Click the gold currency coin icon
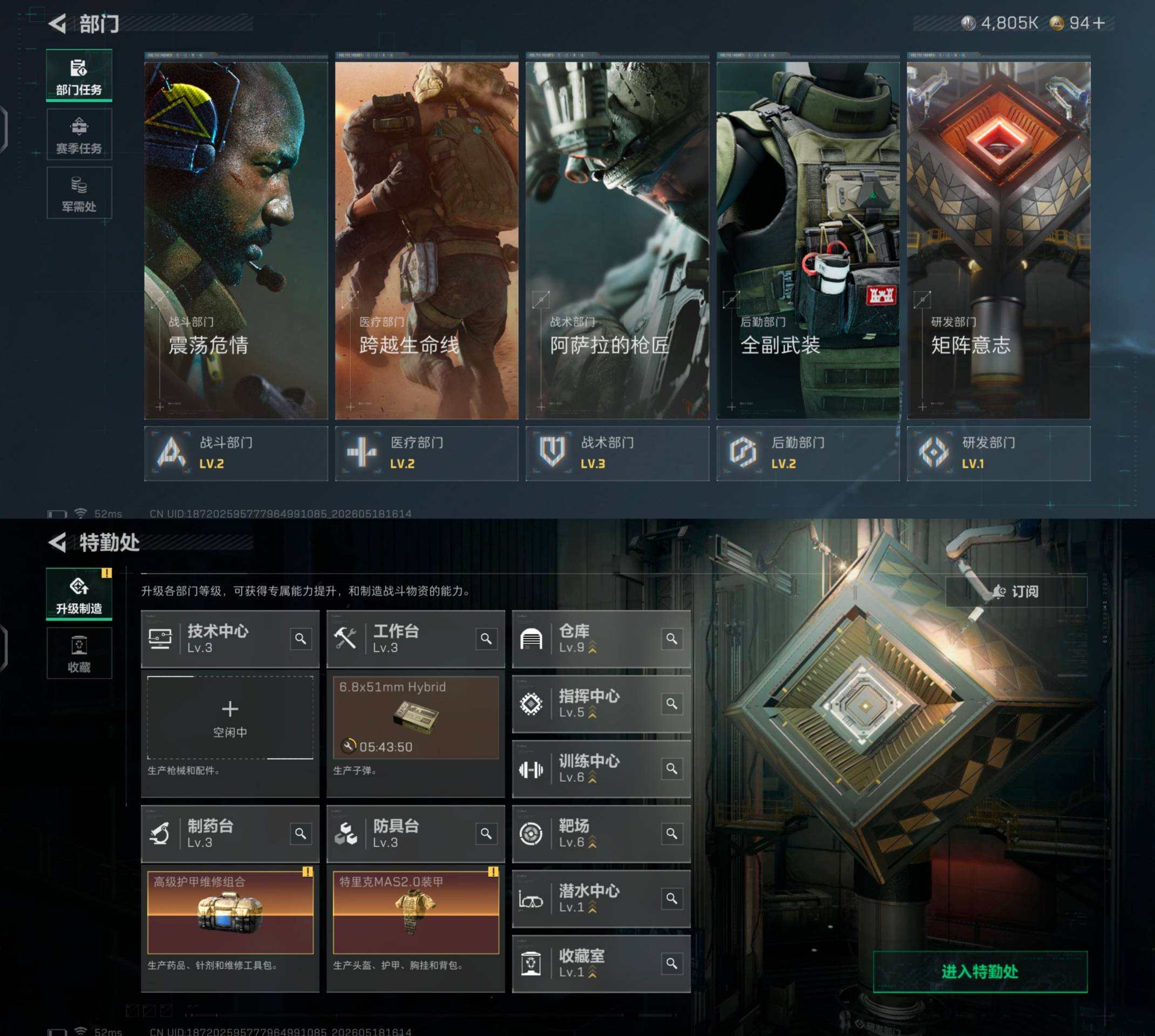Viewport: 1155px width, 1036px height. 1057,23
